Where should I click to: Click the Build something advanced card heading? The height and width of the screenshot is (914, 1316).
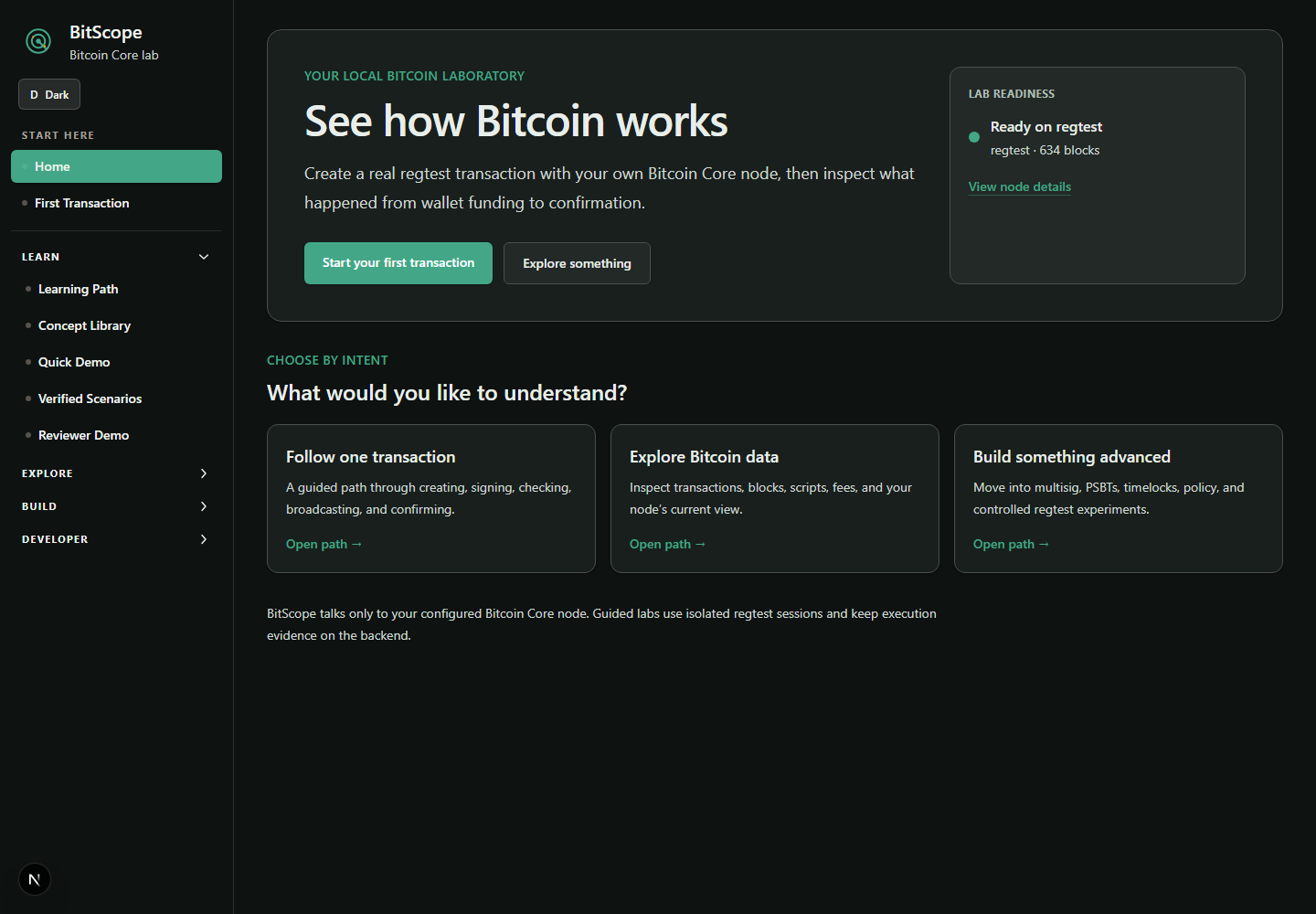[1072, 457]
